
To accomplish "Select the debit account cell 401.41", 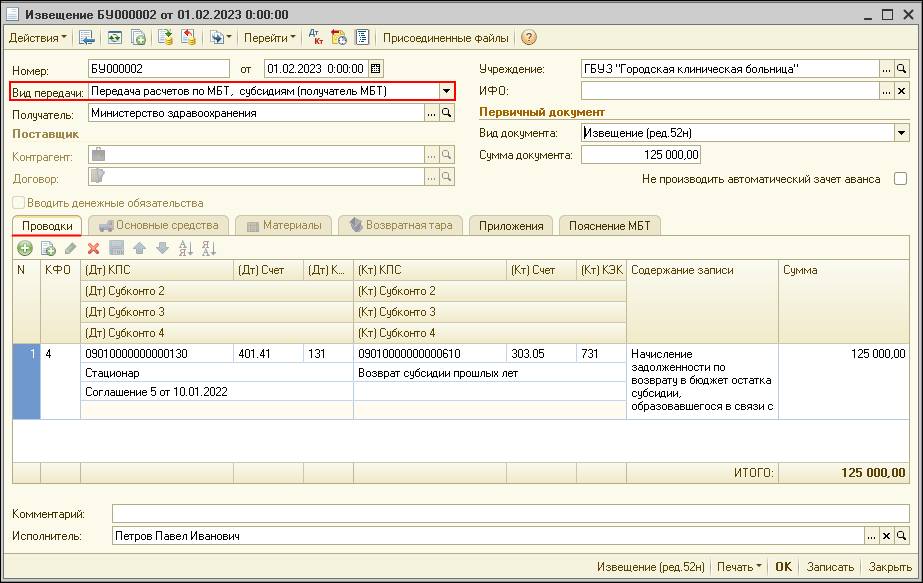I will pyautogui.click(x=268, y=354).
